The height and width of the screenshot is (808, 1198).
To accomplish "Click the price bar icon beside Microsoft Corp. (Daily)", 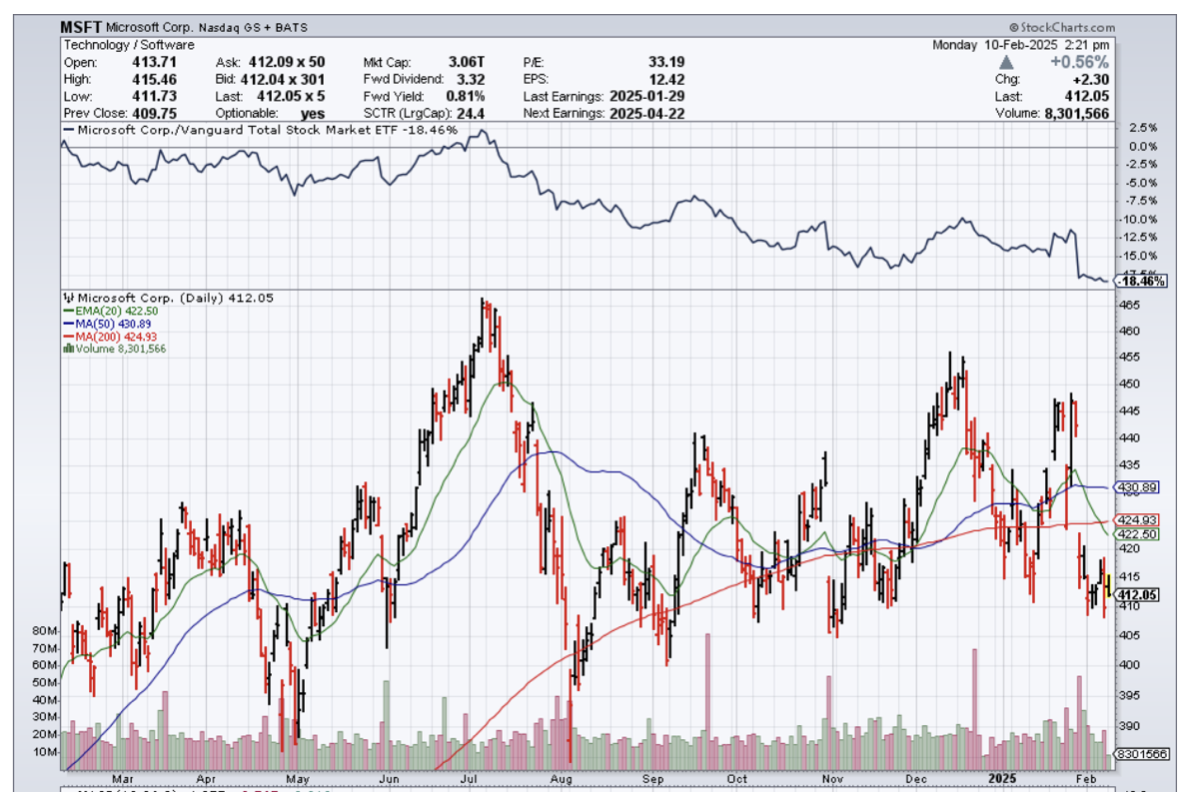I will click(68, 298).
